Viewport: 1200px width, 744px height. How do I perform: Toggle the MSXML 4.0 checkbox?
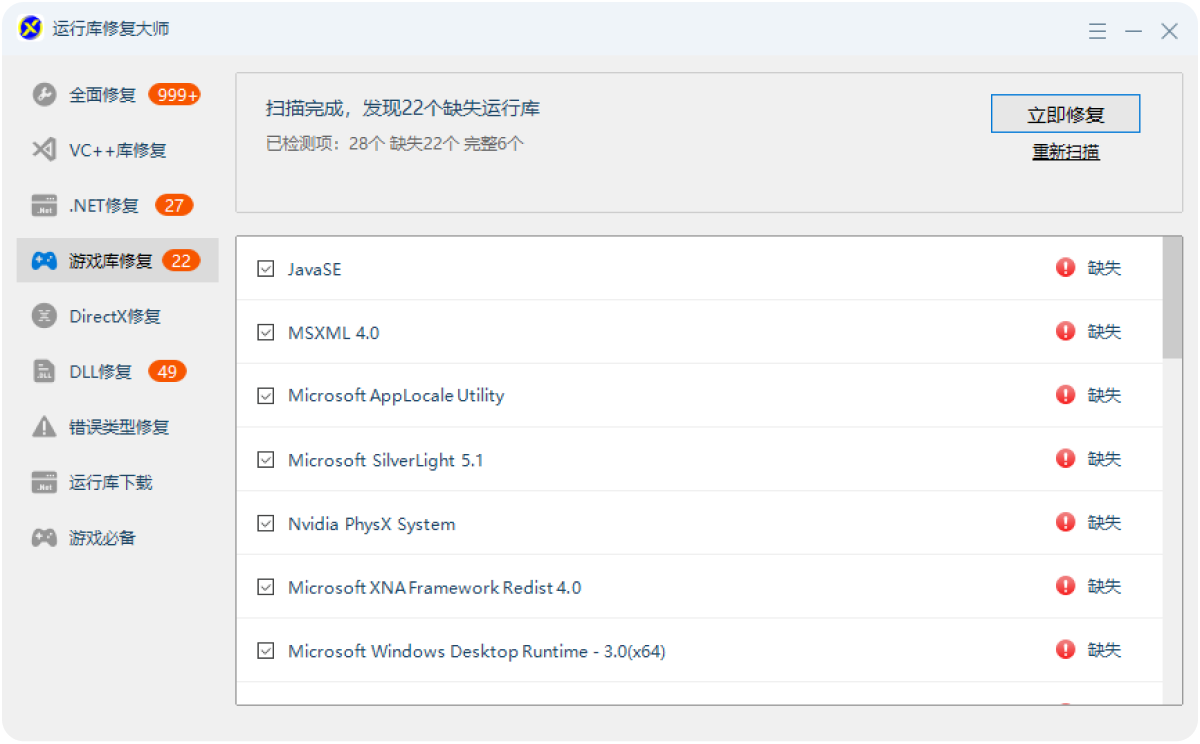click(266, 332)
